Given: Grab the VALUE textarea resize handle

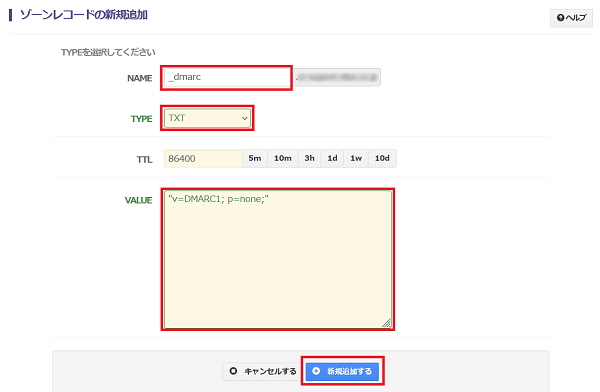Looking at the screenshot, I should pos(387,323).
